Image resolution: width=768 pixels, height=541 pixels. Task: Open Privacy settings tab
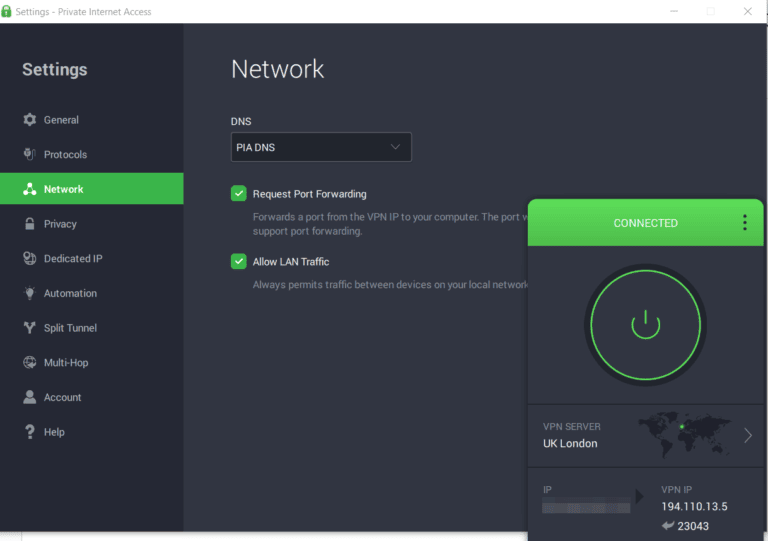pos(92,224)
